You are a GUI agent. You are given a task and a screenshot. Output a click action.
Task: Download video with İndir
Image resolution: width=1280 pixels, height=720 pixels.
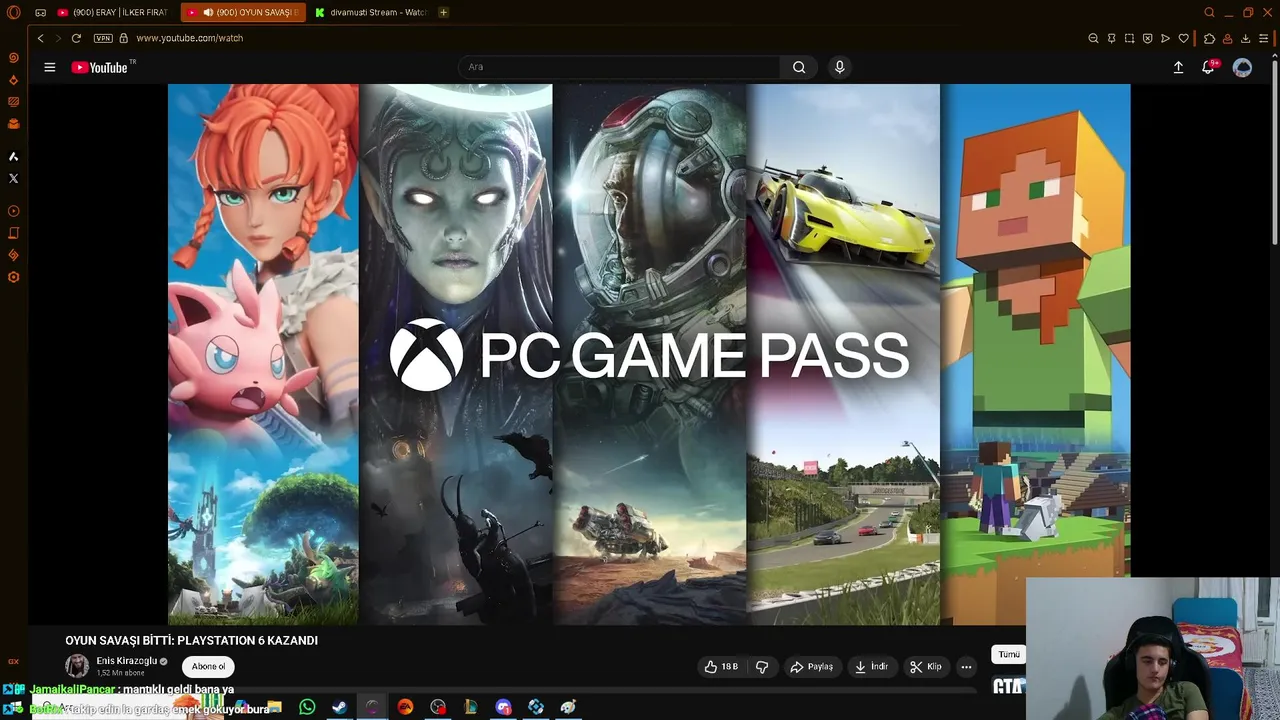871,666
